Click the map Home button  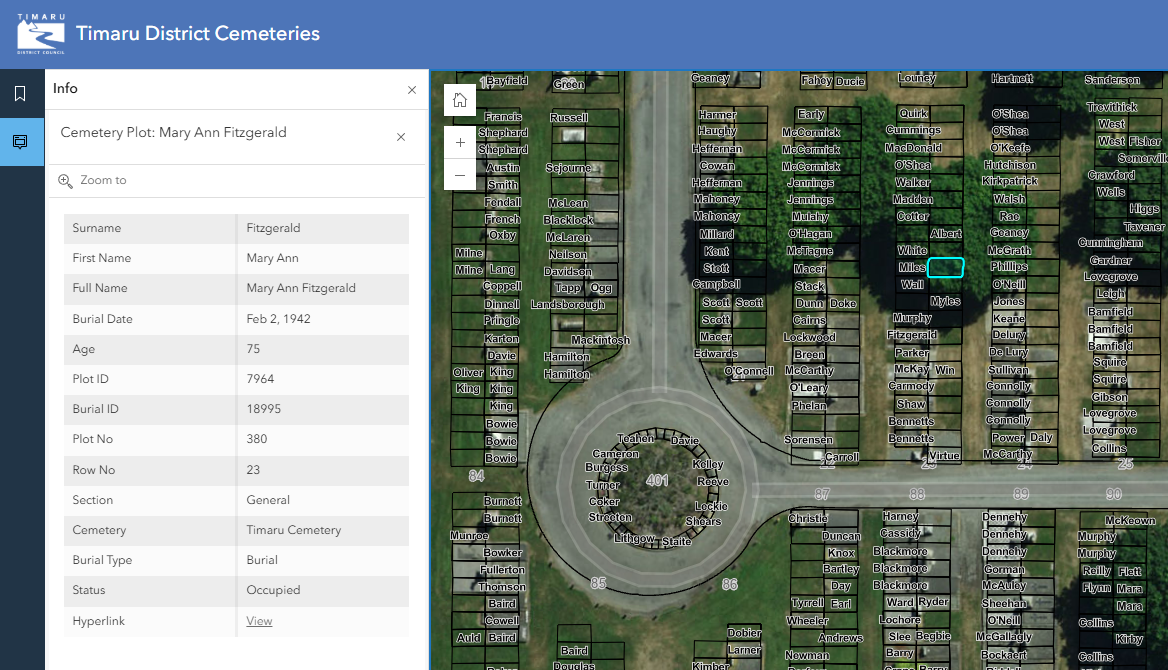(460, 100)
